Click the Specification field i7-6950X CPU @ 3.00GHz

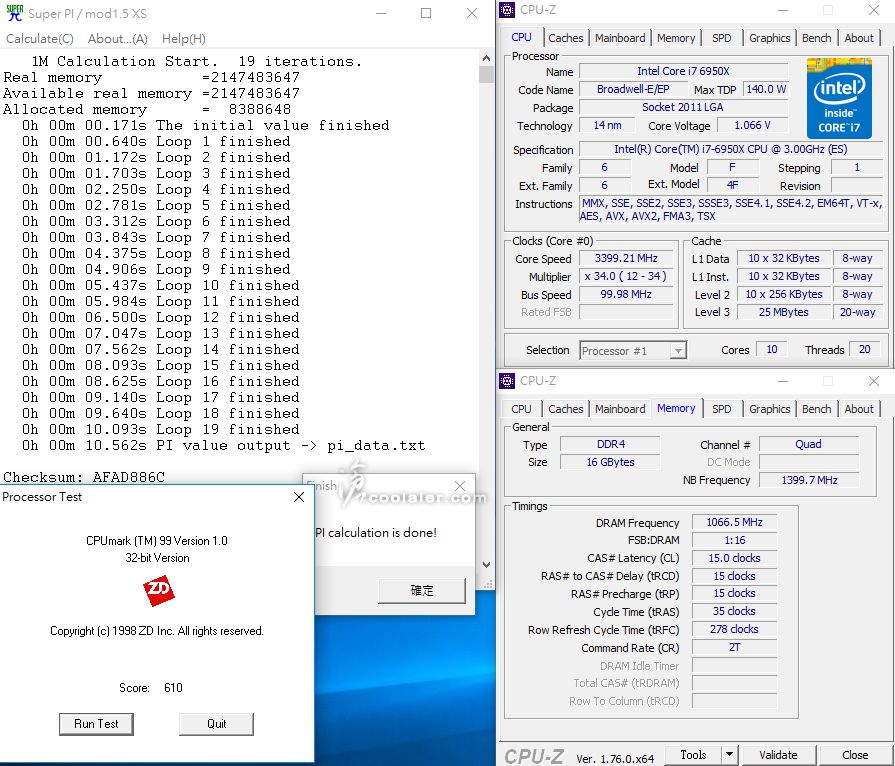click(731, 150)
